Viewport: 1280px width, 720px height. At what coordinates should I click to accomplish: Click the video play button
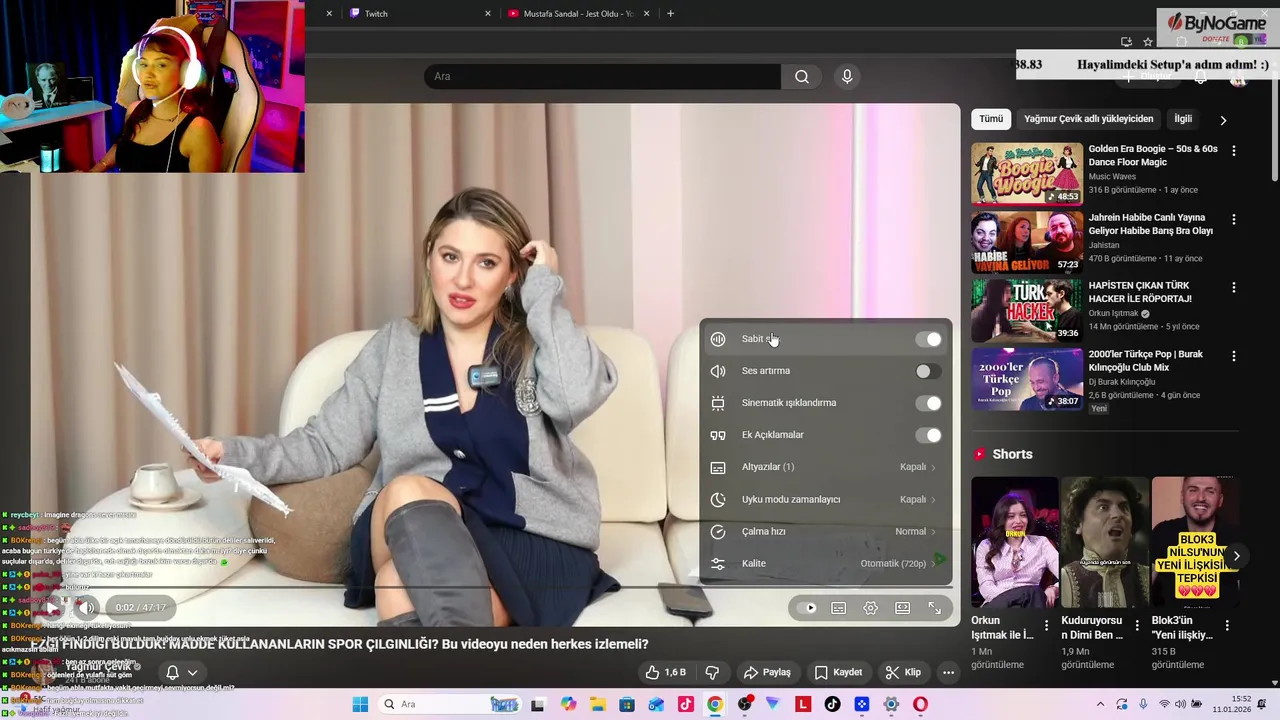(53, 608)
